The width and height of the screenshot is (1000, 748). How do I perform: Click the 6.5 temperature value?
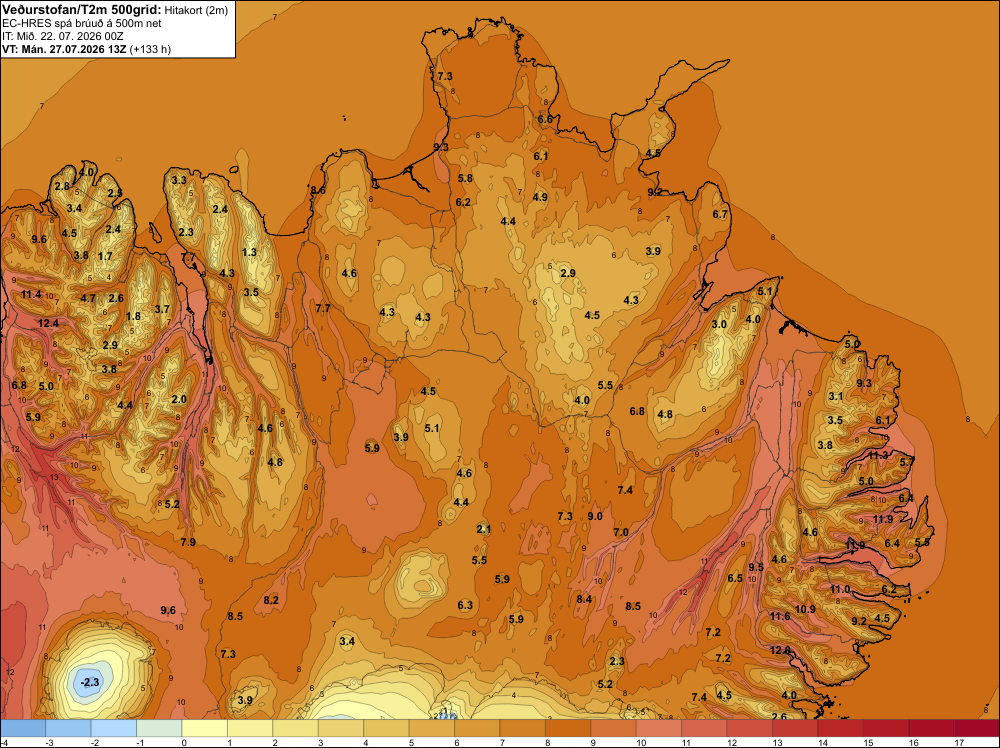coord(735,578)
